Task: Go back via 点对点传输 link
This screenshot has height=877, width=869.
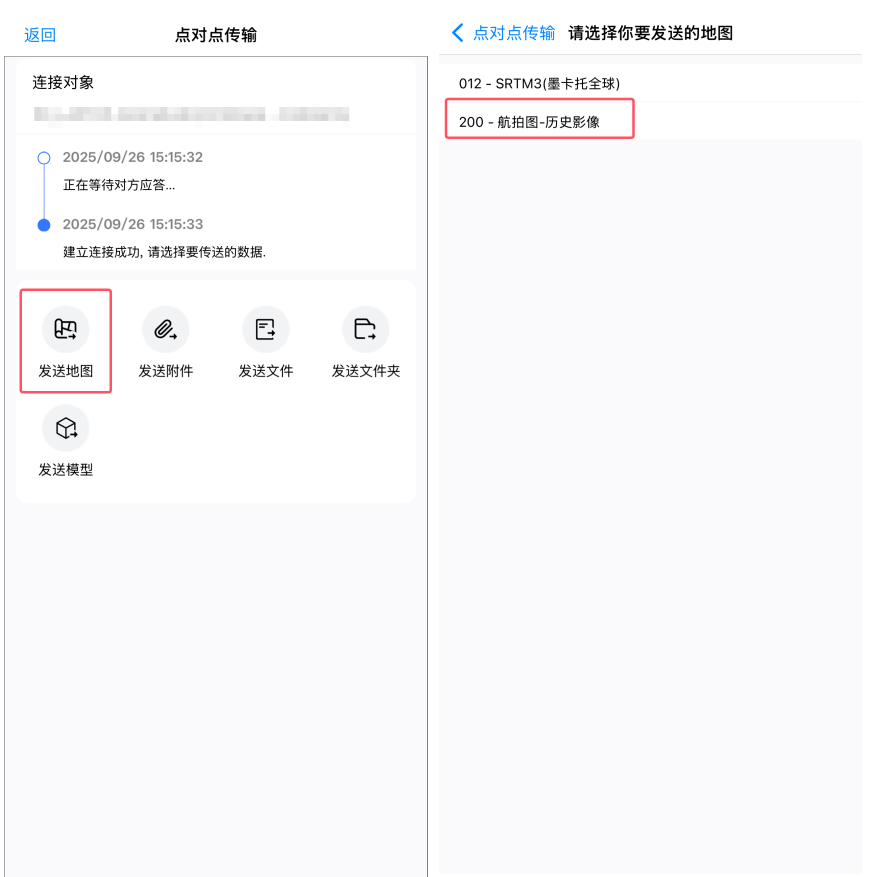Action: click(x=514, y=33)
